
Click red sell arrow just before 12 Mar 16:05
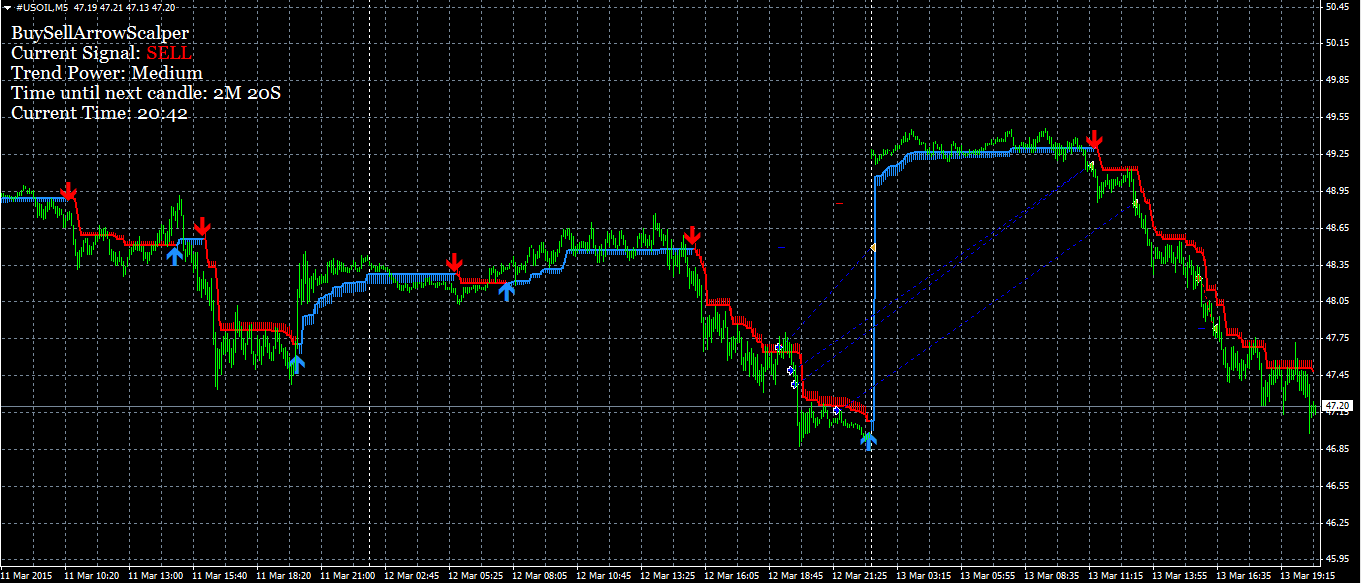tap(691, 236)
